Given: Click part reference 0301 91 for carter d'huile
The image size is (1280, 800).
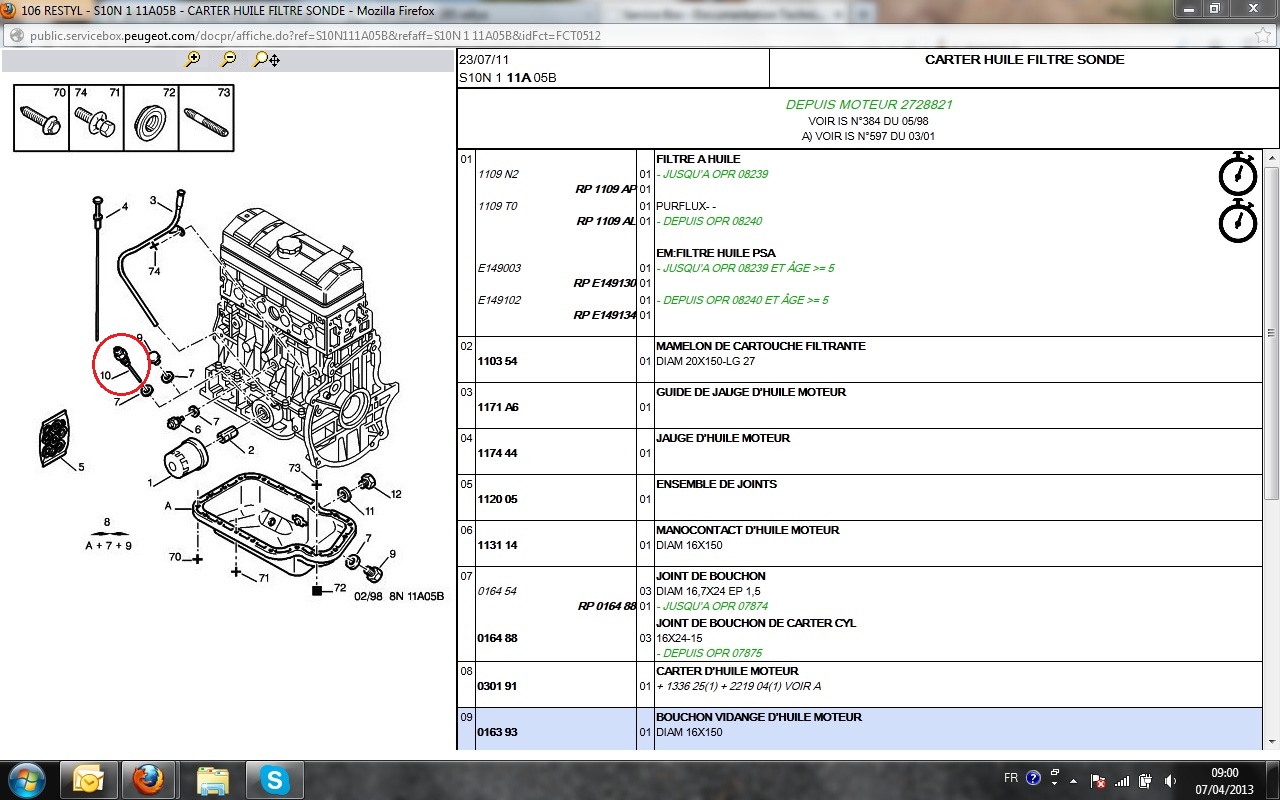Looking at the screenshot, I should pos(498,686).
